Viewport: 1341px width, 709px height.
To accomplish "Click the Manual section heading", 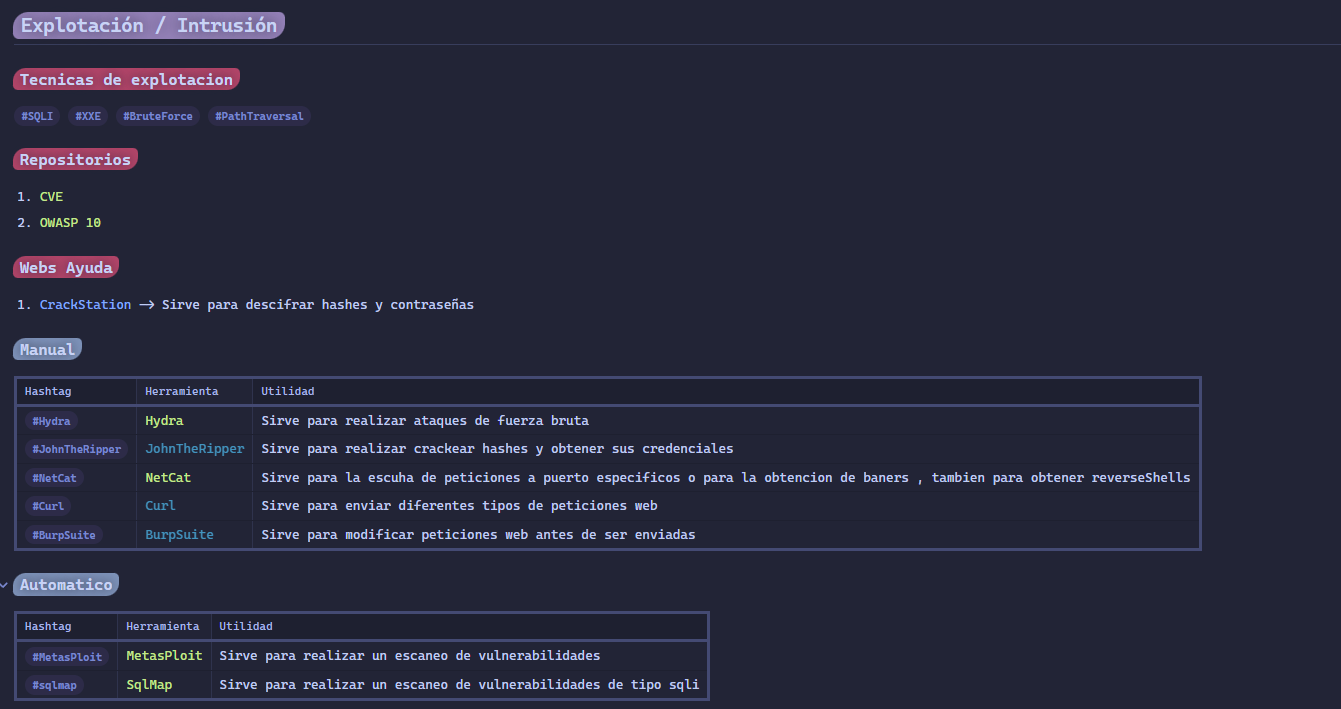I will [x=47, y=348].
